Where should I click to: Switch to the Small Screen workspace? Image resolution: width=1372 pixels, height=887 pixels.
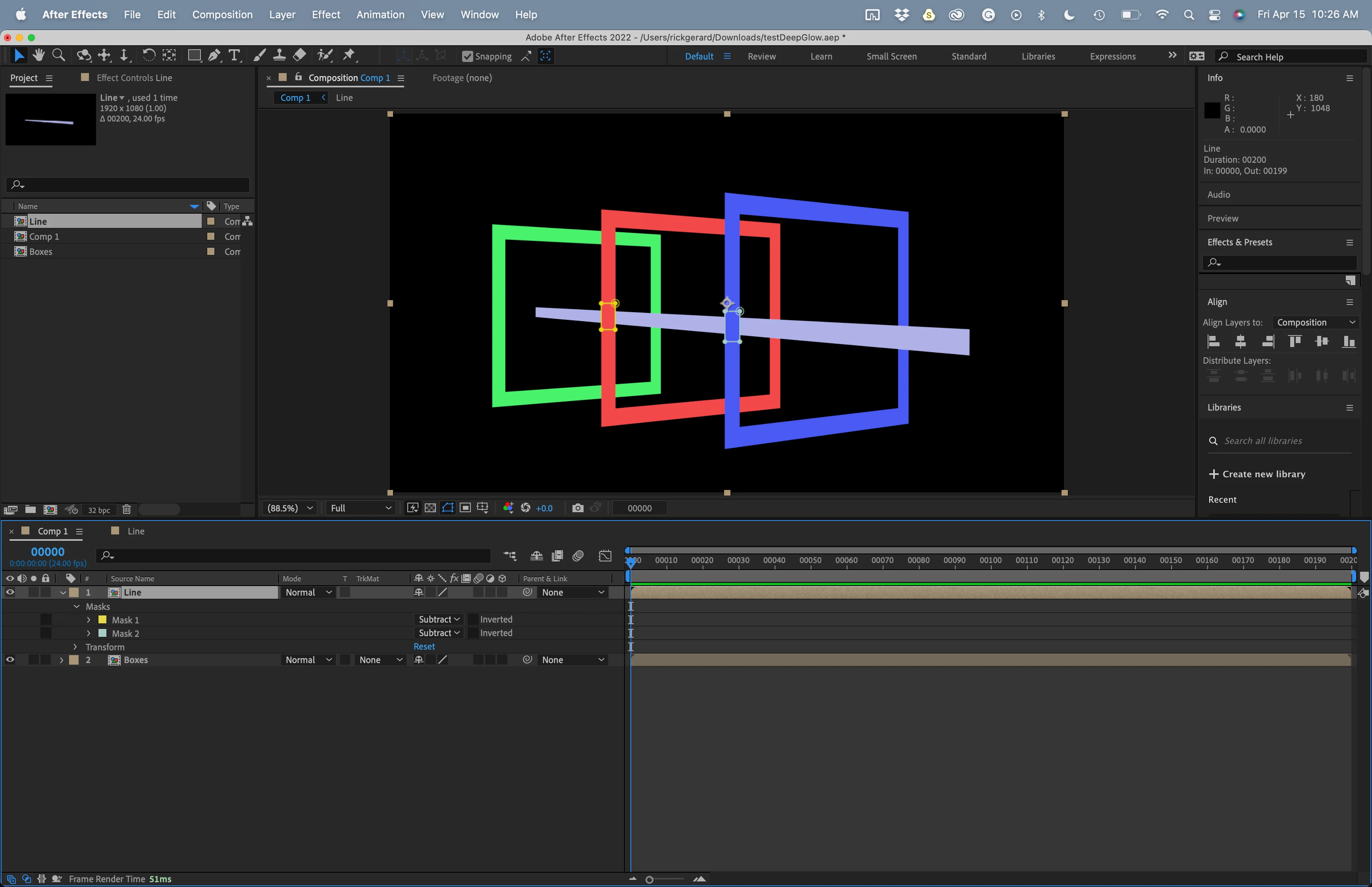pos(891,56)
